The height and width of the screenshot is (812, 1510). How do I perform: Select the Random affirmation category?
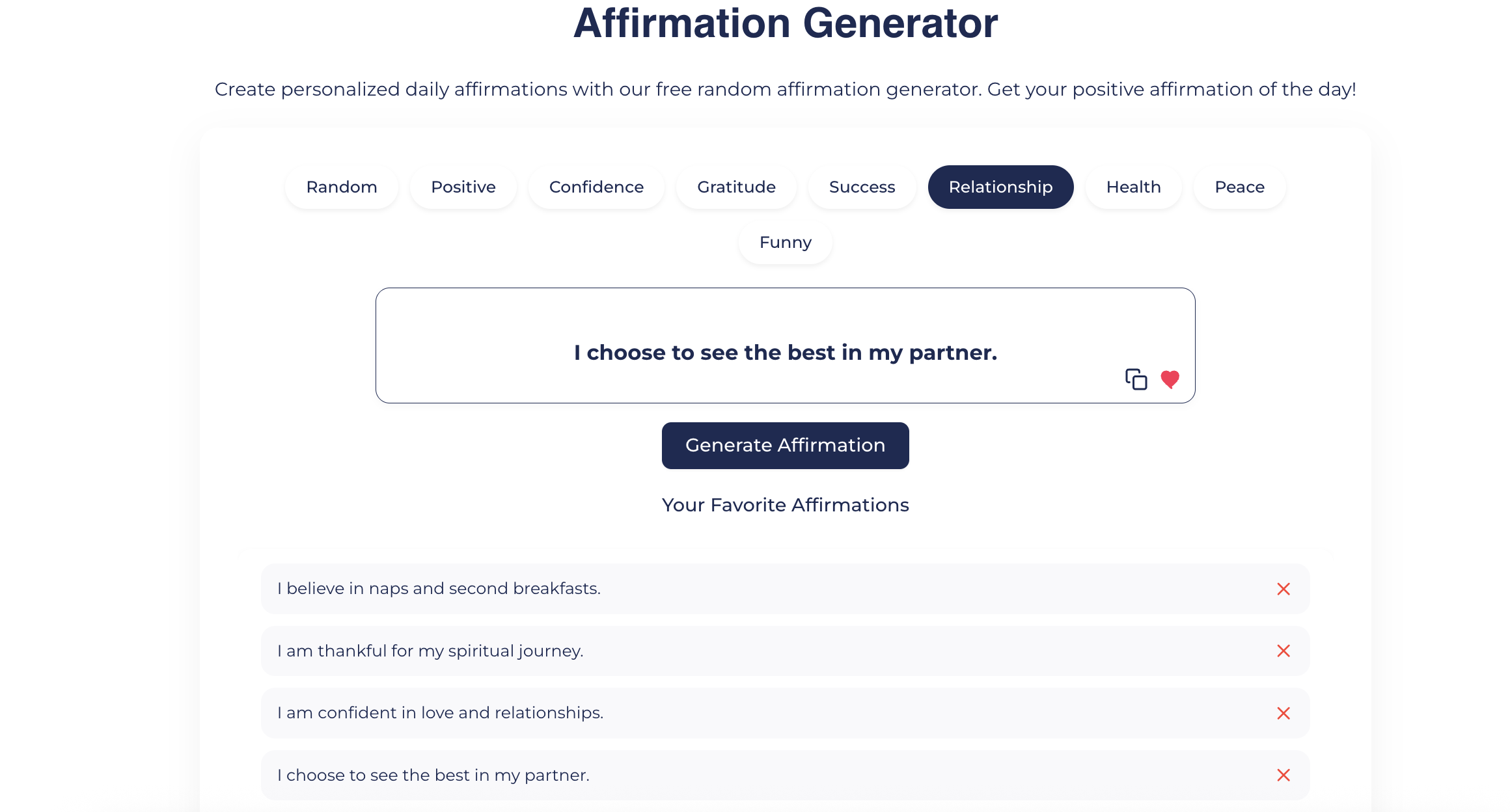pos(341,187)
